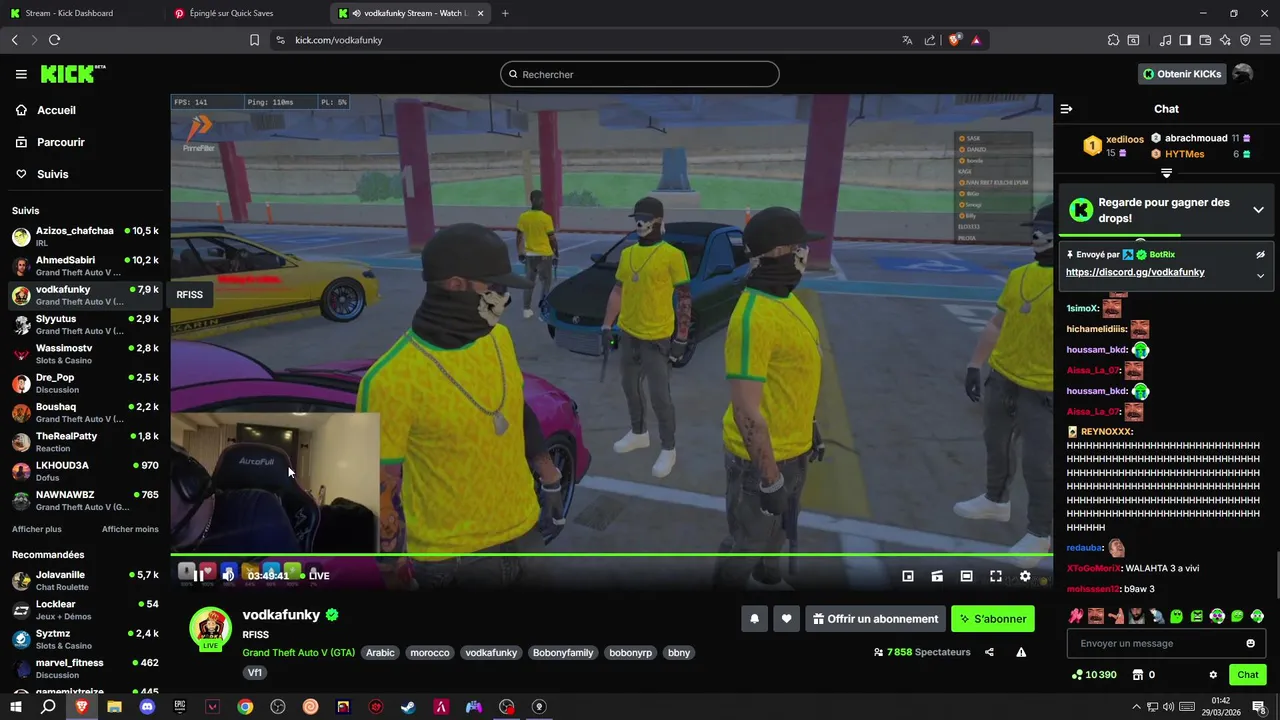Image resolution: width=1280 pixels, height=720 pixels.
Task: Click the Rechercher search box
Action: click(x=640, y=74)
